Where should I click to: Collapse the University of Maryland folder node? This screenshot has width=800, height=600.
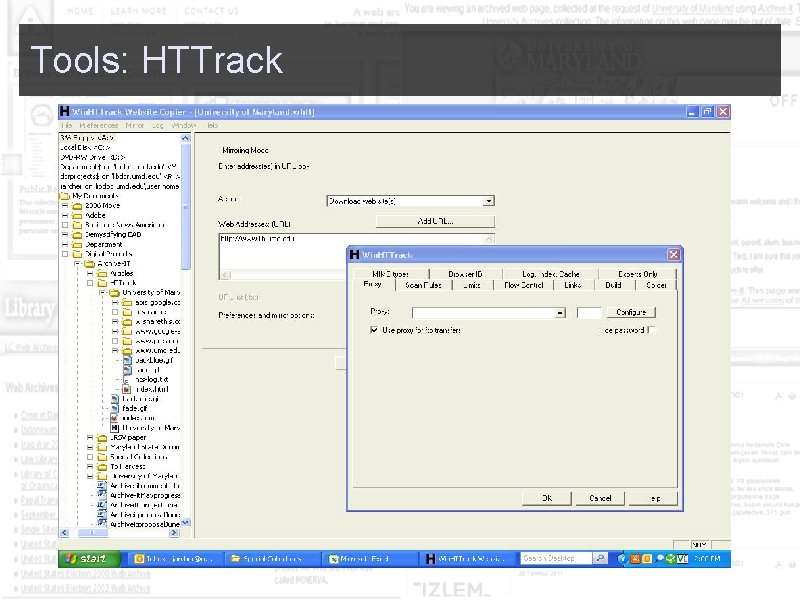[x=103, y=292]
